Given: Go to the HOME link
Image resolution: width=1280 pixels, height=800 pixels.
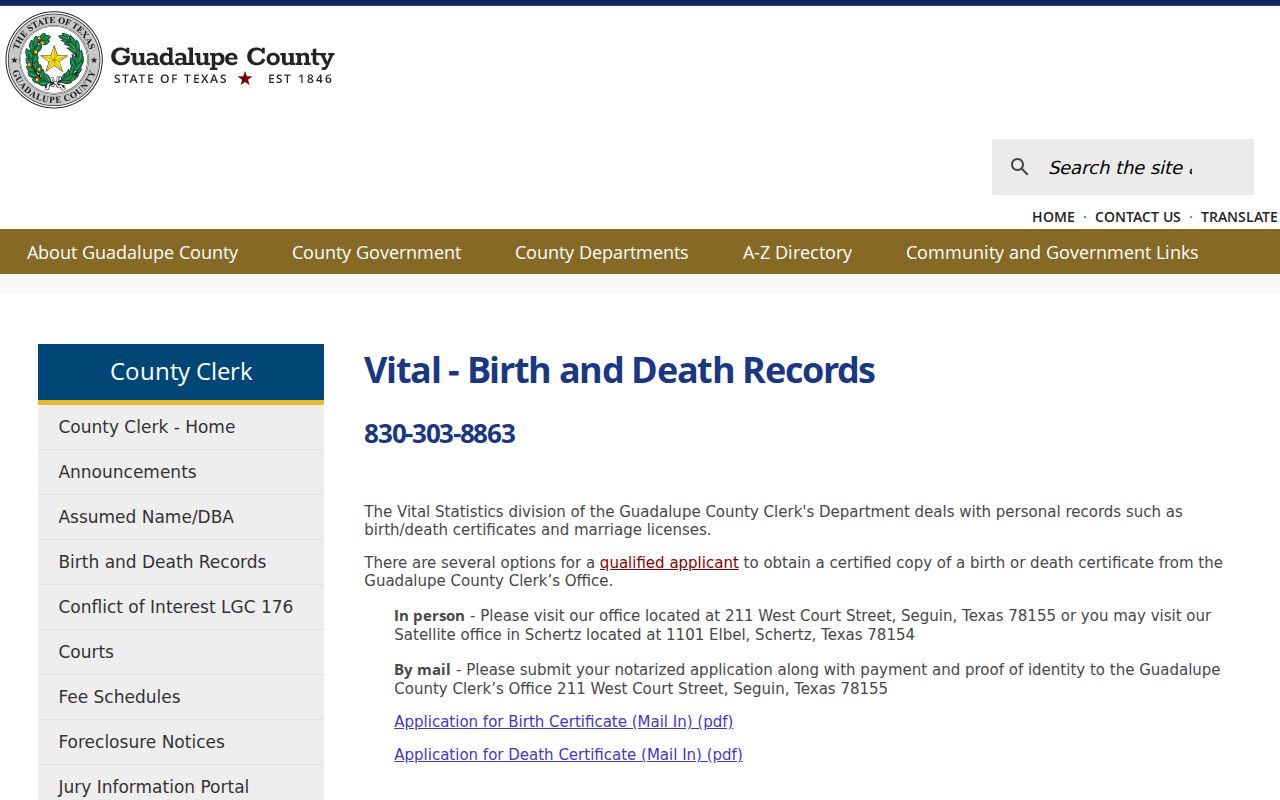Looking at the screenshot, I should pyautogui.click(x=1053, y=217).
